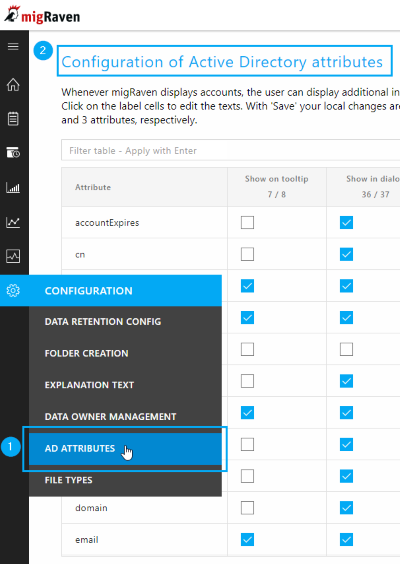The width and height of the screenshot is (400, 564).
Task: Open the hamburger menu icon
Action: pyautogui.click(x=13, y=46)
